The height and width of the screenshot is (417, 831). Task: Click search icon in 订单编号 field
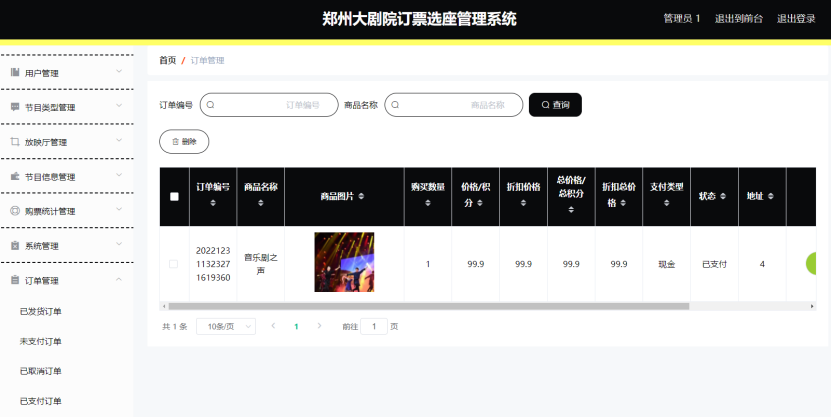210,105
